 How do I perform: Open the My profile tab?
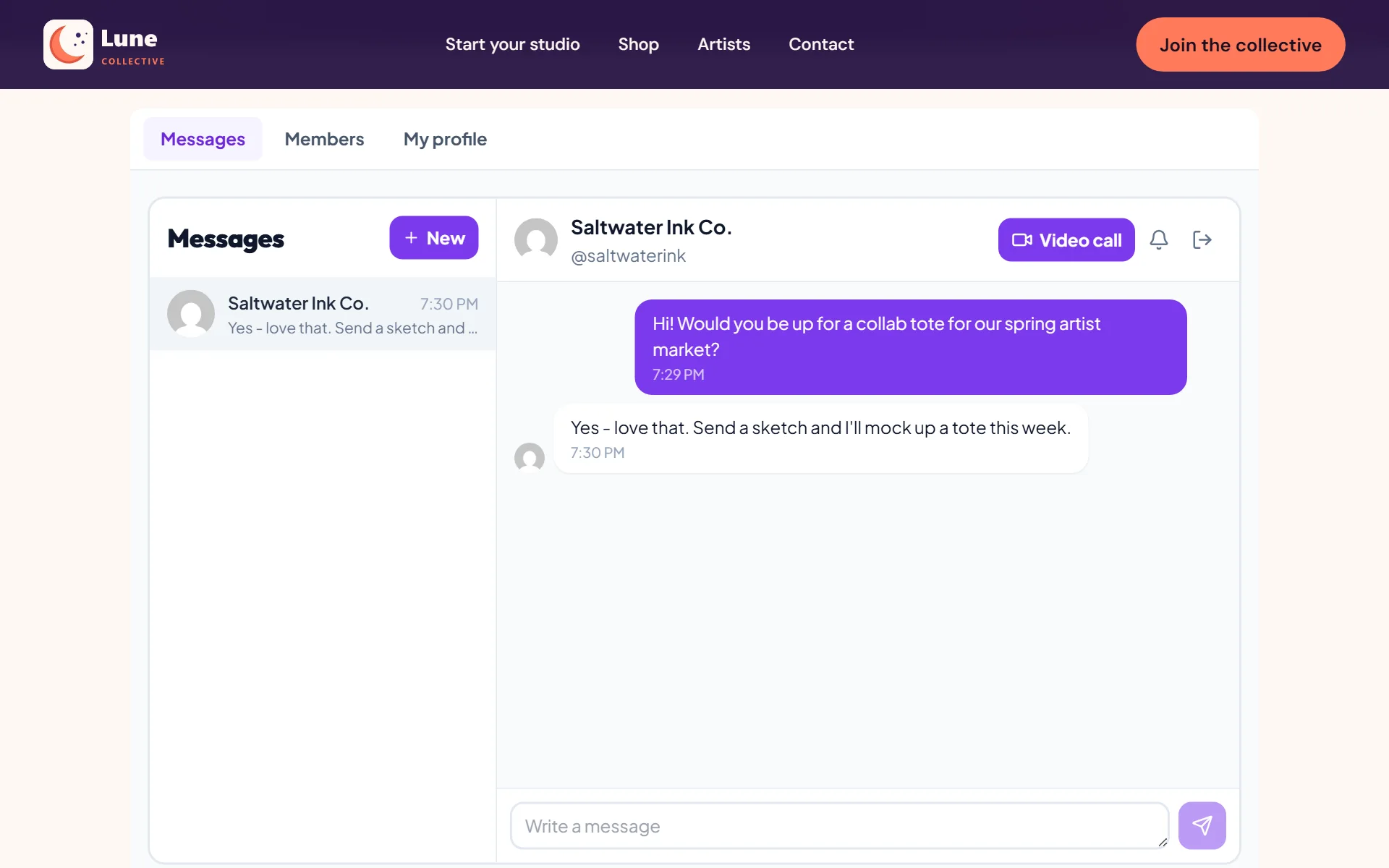pyautogui.click(x=445, y=139)
